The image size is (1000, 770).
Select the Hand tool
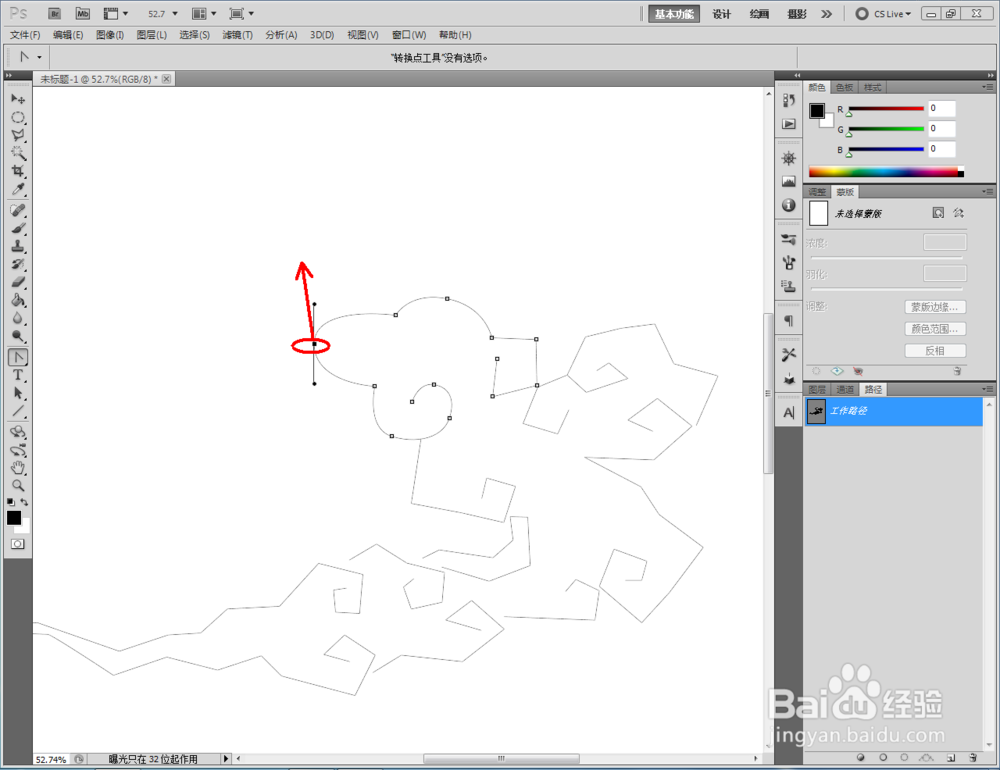(18, 468)
